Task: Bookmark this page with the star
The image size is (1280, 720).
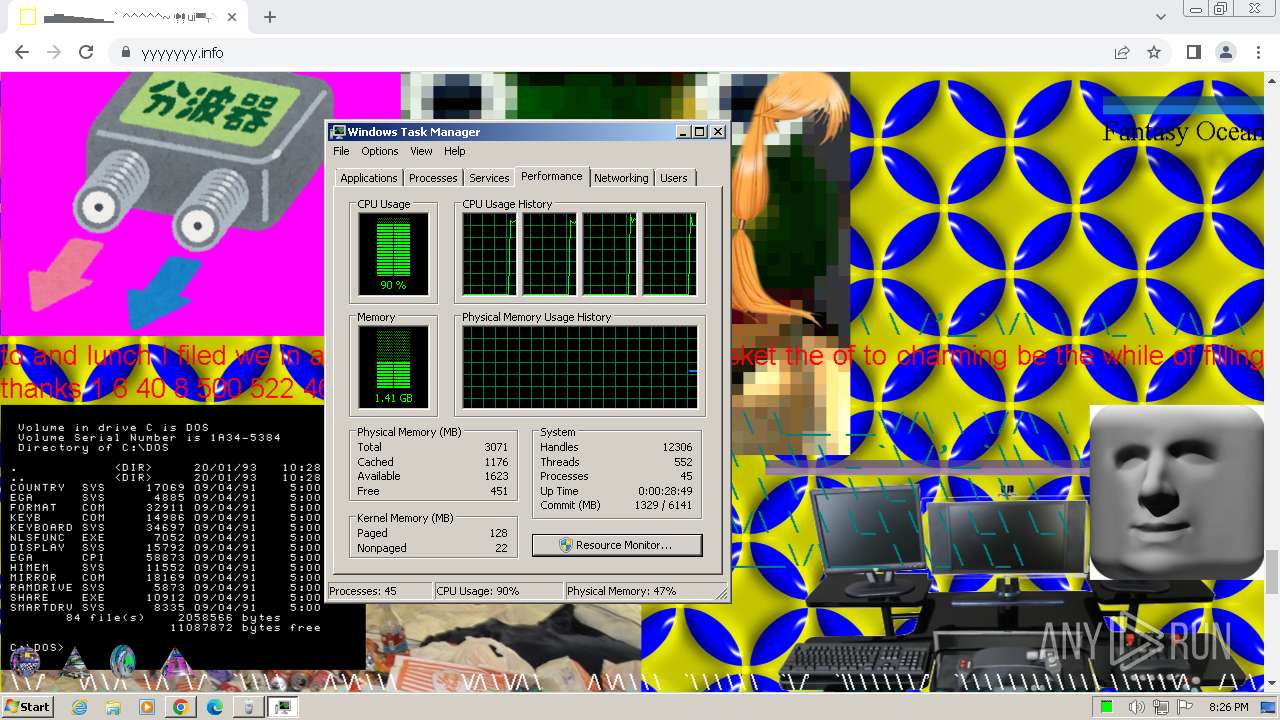Action: click(x=1154, y=52)
